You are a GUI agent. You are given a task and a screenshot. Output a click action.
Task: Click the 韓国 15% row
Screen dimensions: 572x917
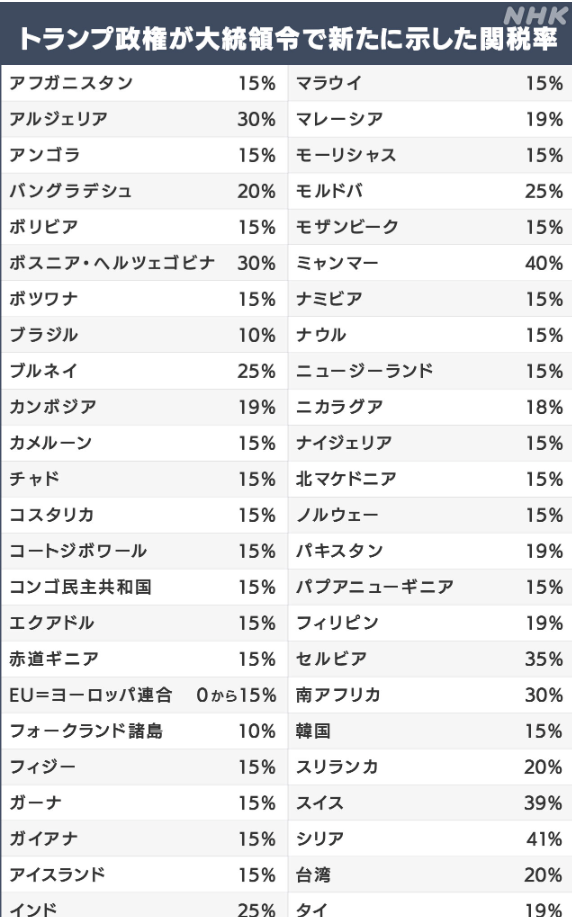430,731
